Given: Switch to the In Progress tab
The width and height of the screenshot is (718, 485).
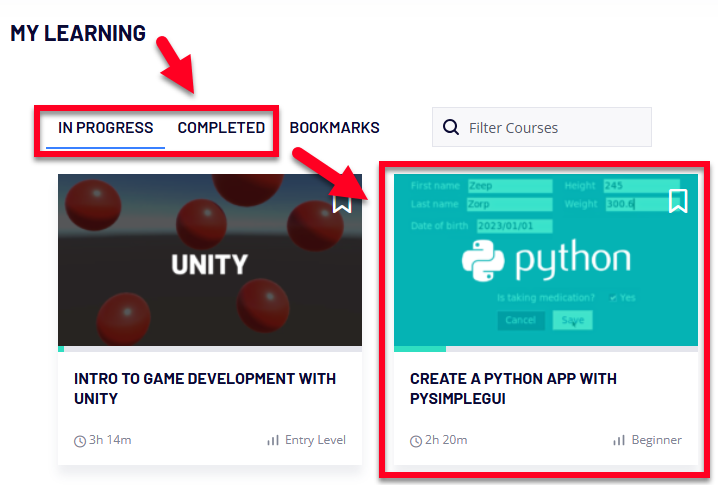Looking at the screenshot, I should (105, 128).
